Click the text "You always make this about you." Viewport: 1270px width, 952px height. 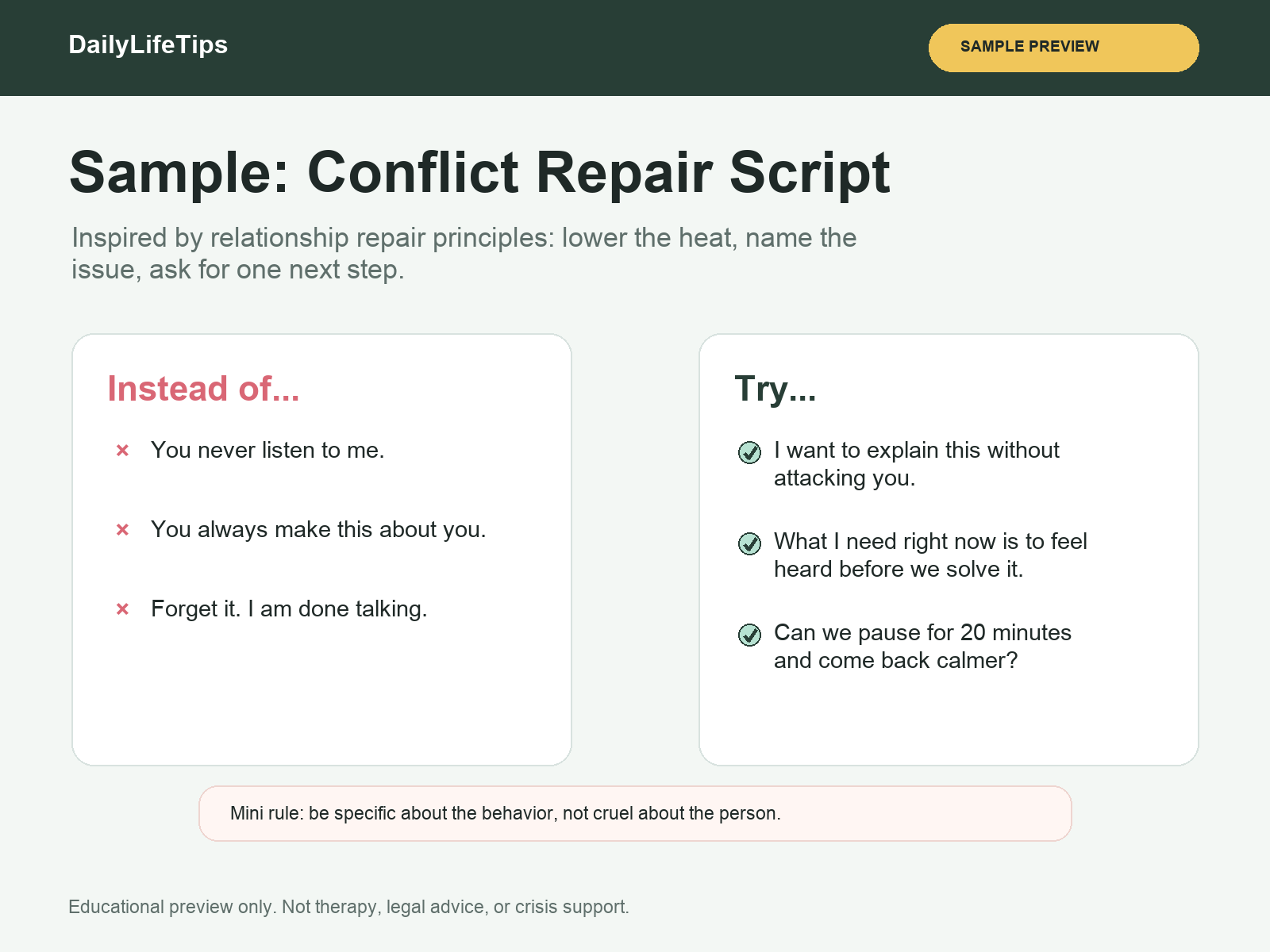coord(318,530)
